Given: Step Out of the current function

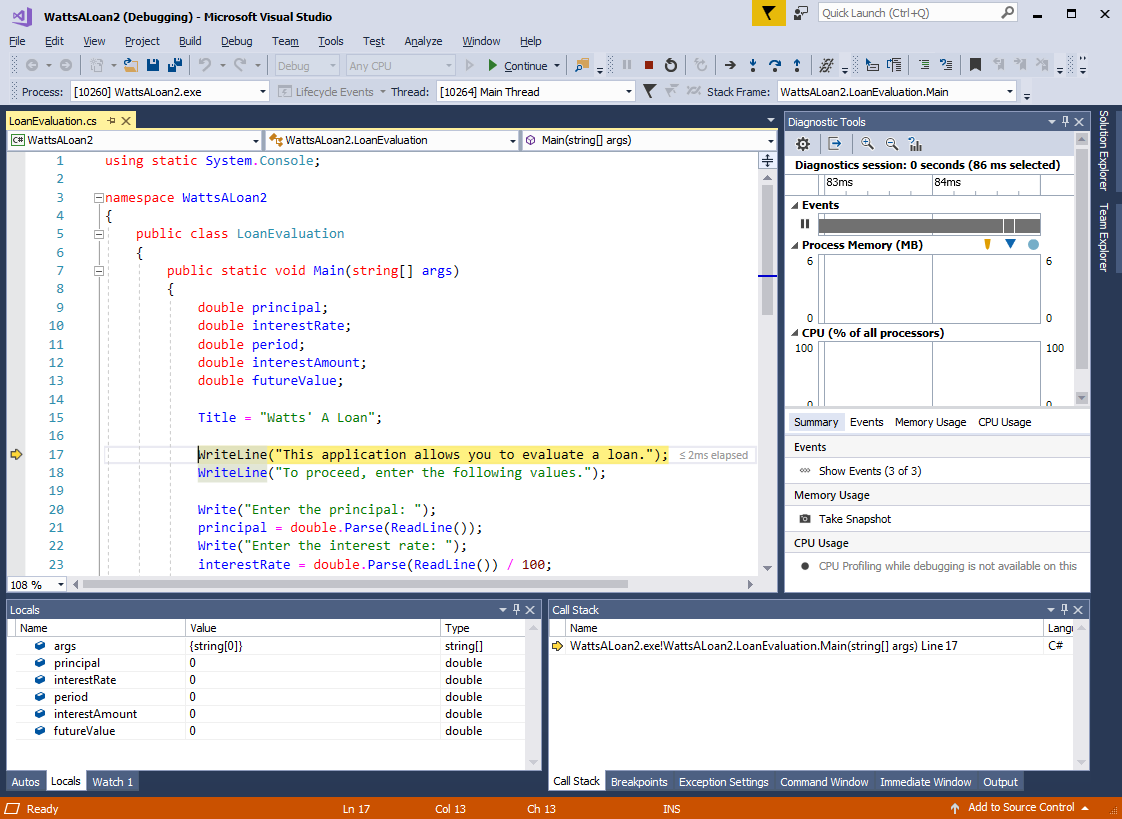Looking at the screenshot, I should (797, 65).
